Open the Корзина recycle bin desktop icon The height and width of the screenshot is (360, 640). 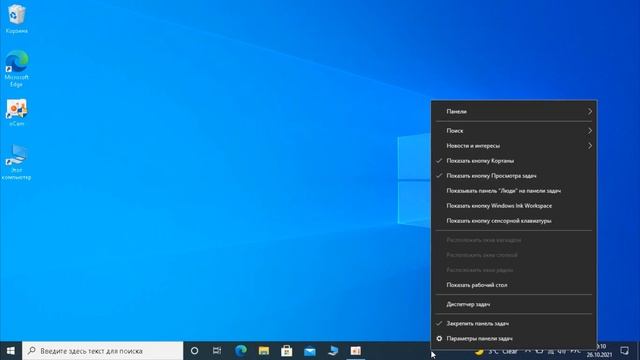tap(16, 19)
